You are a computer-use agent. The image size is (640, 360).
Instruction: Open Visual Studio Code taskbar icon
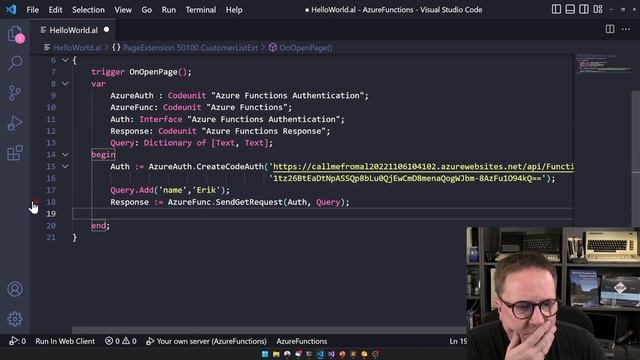(x=320, y=354)
